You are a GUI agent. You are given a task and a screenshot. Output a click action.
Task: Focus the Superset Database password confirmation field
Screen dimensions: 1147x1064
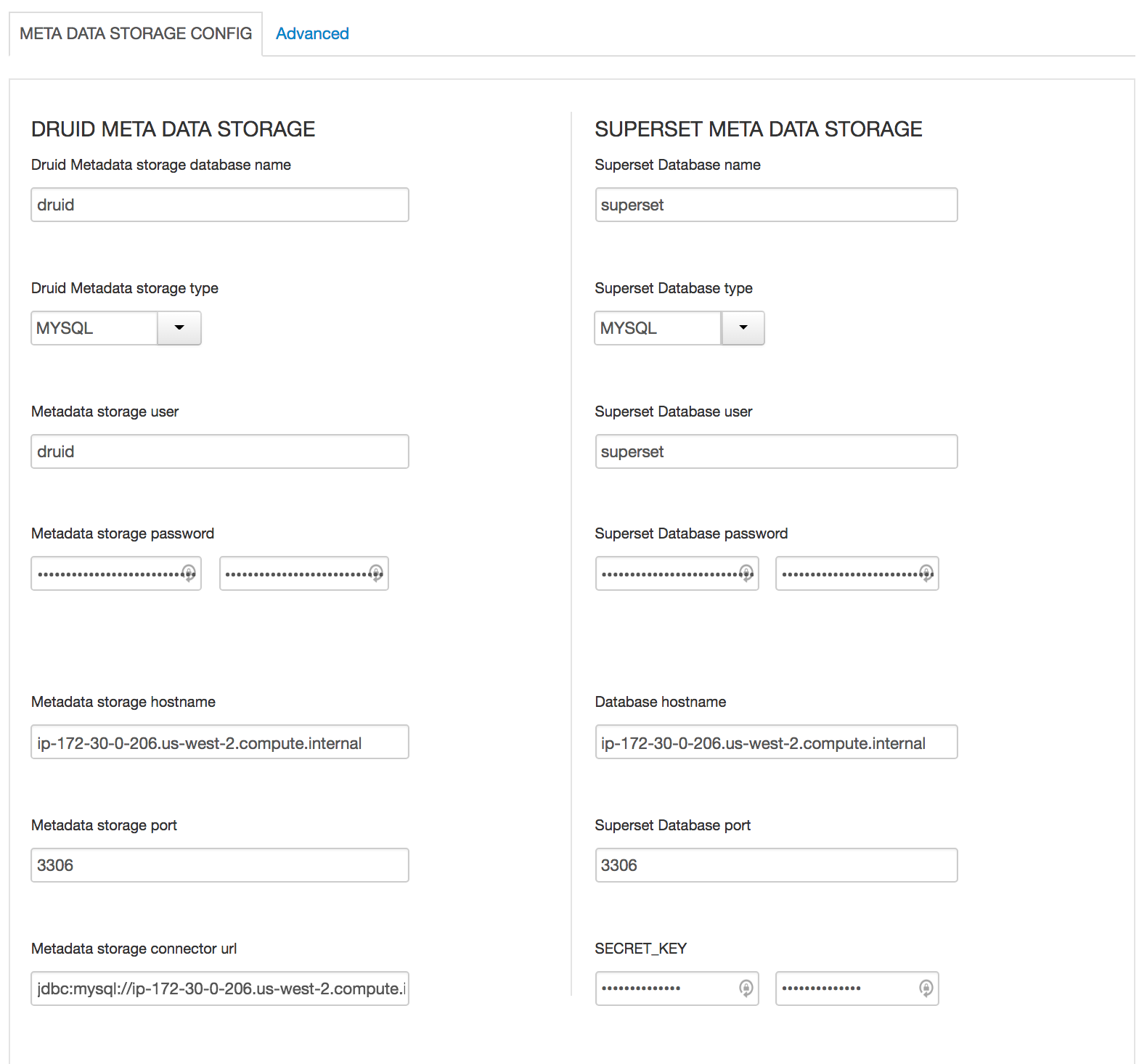857,573
